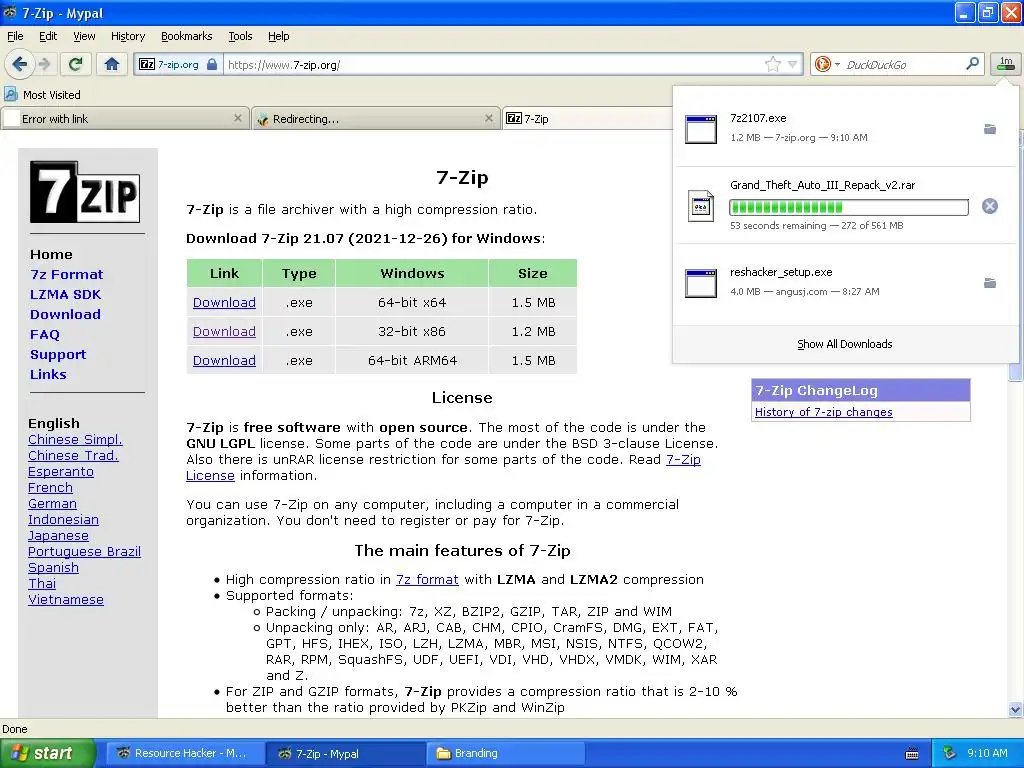Open the Windows start menu
This screenshot has width=1024, height=768.
47,753
